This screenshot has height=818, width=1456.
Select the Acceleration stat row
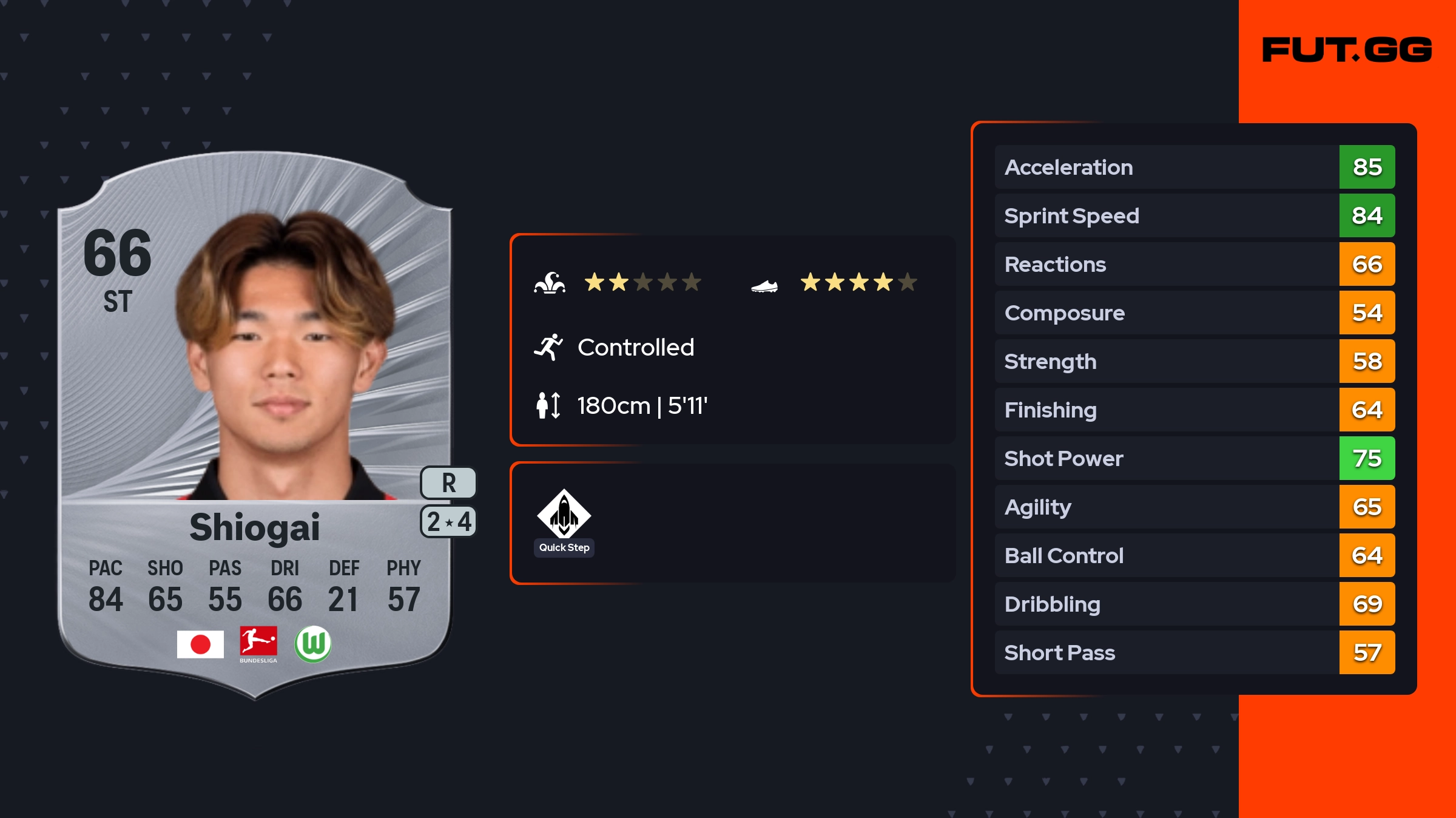coord(1165,167)
